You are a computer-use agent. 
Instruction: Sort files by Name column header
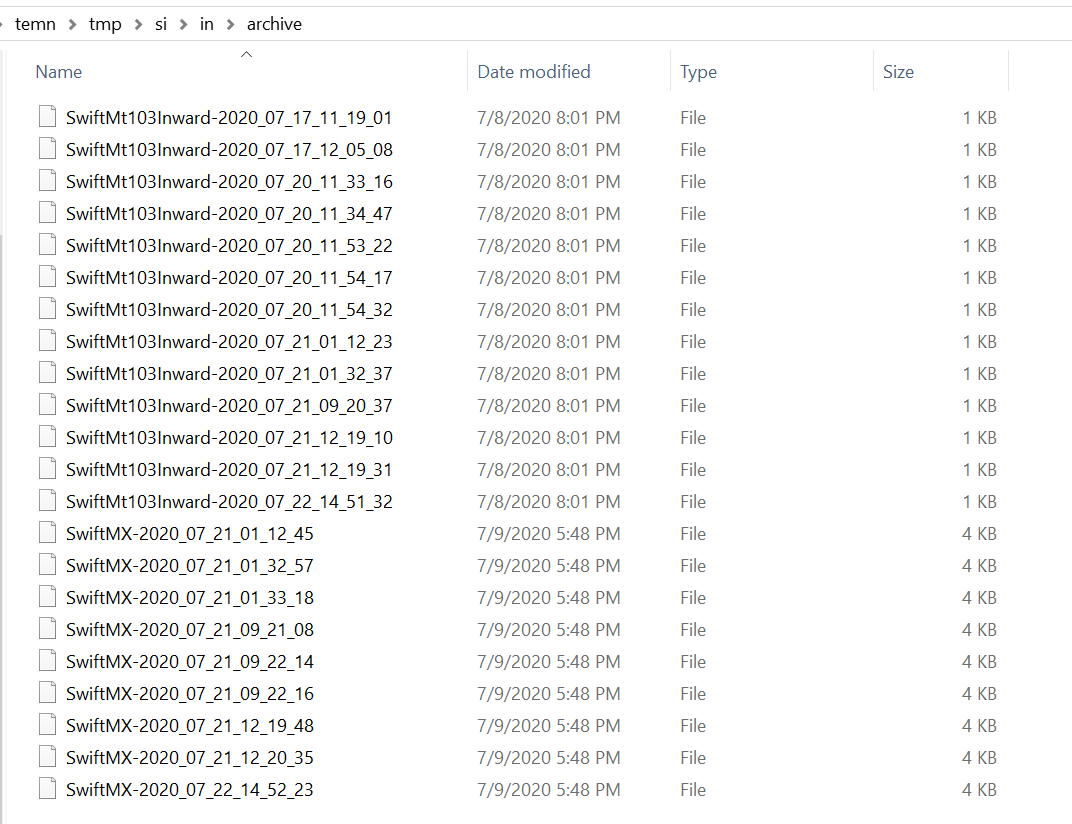59,72
